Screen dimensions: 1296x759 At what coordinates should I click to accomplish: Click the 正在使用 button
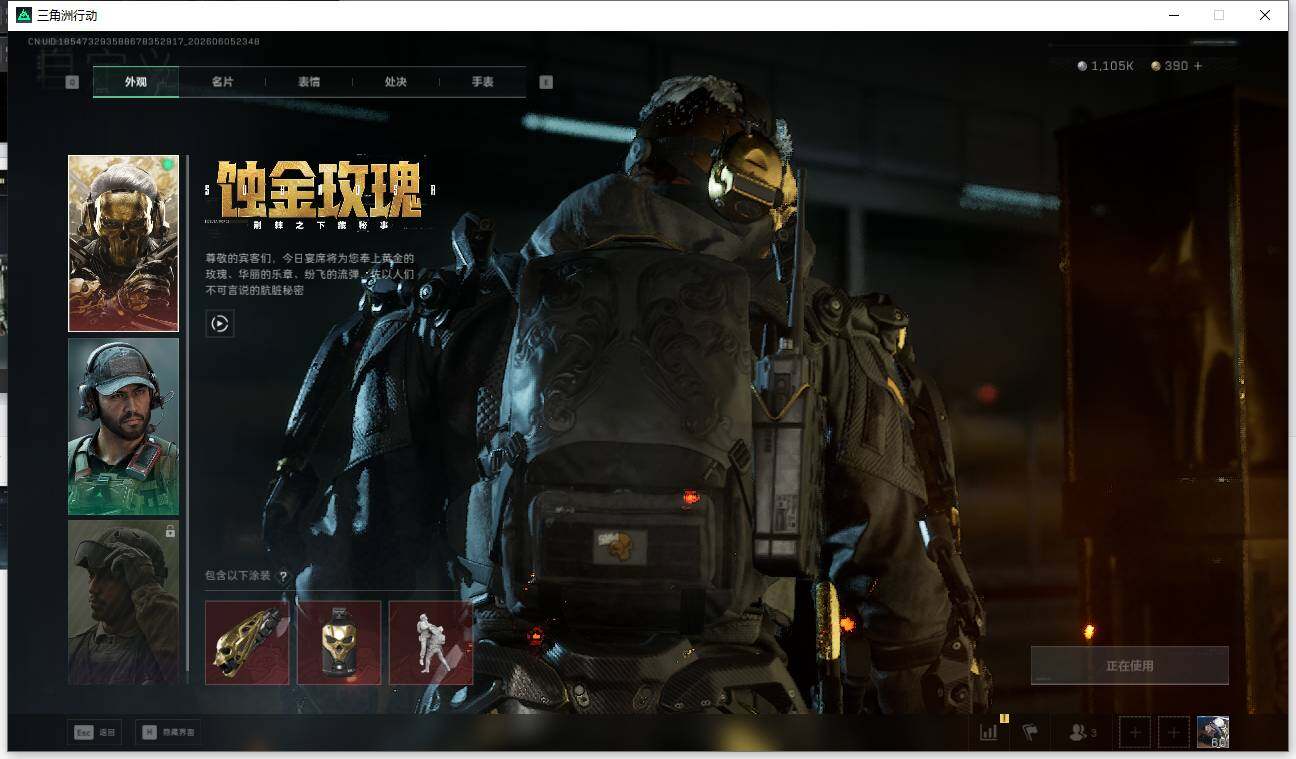(x=1130, y=665)
